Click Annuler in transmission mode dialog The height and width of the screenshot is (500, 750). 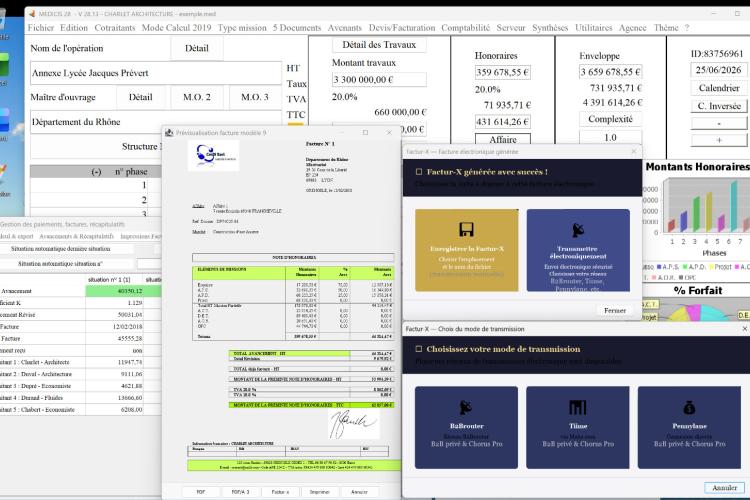[725, 488]
